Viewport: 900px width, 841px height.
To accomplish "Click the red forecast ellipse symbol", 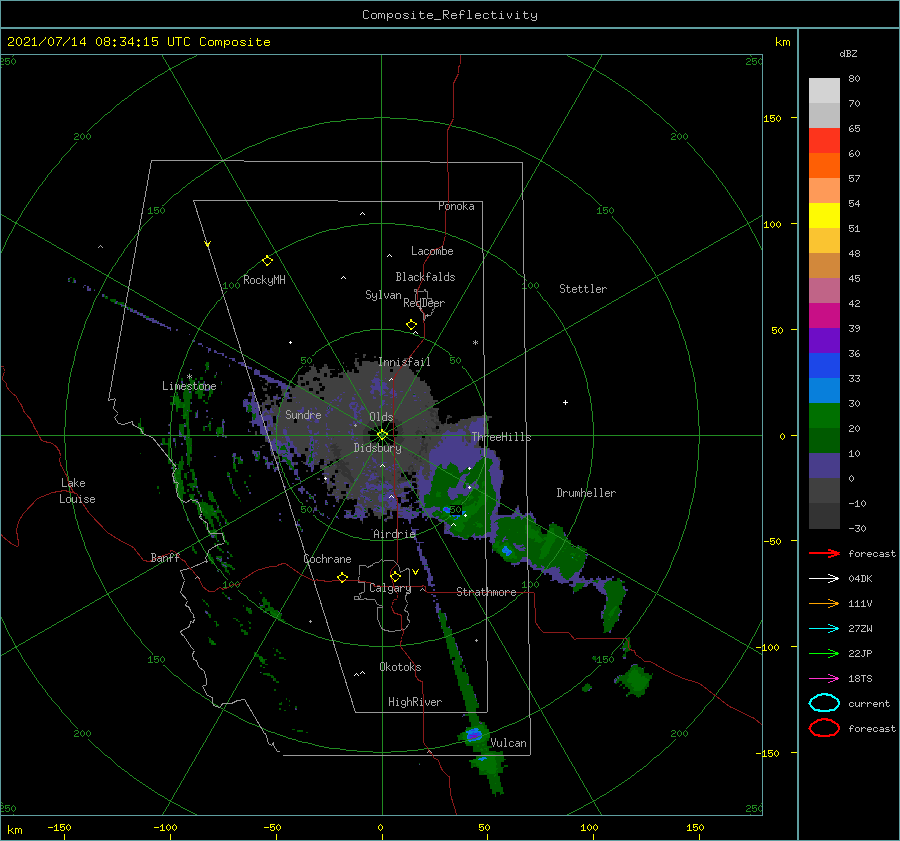I will click(x=824, y=728).
